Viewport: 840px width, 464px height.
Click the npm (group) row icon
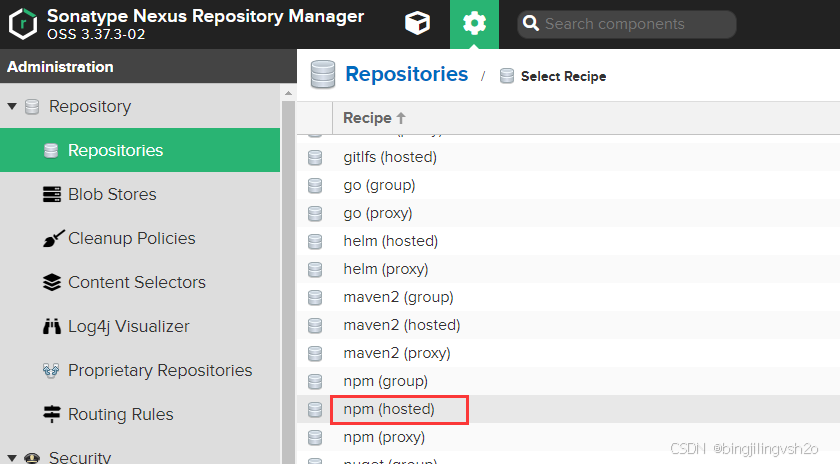click(315, 381)
